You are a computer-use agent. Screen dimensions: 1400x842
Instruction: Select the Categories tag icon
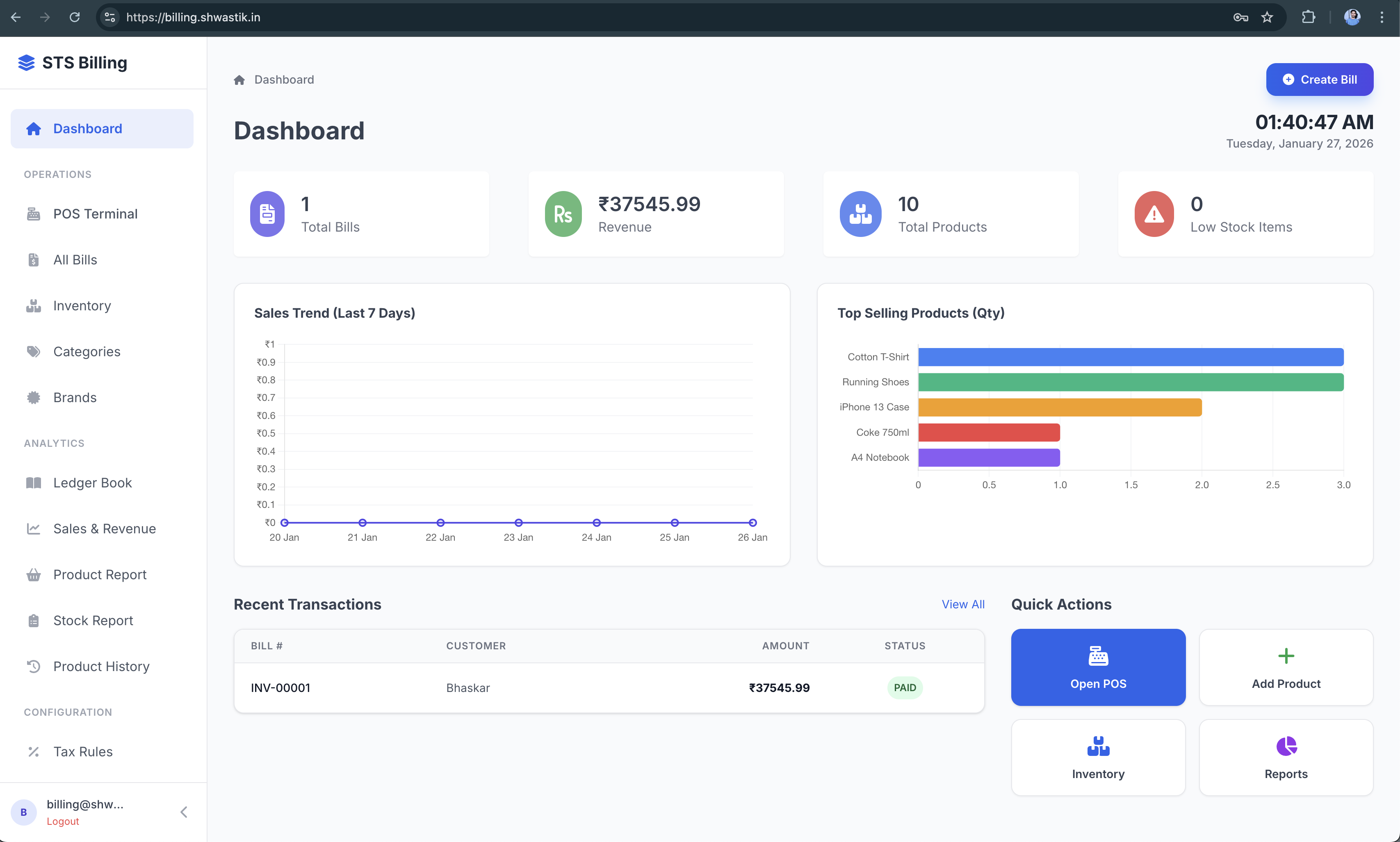pyautogui.click(x=34, y=351)
